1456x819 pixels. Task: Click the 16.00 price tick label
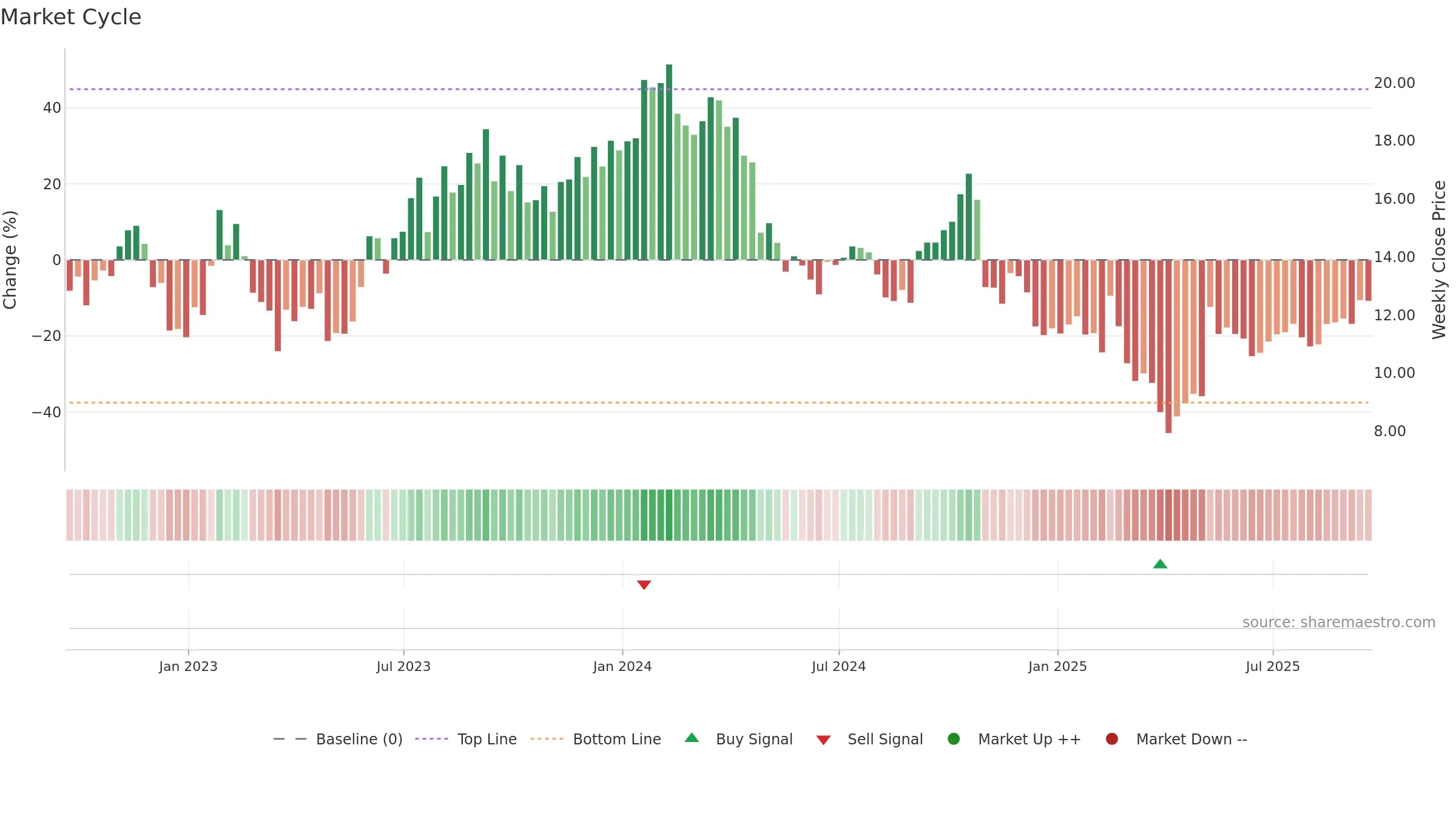tap(1394, 199)
